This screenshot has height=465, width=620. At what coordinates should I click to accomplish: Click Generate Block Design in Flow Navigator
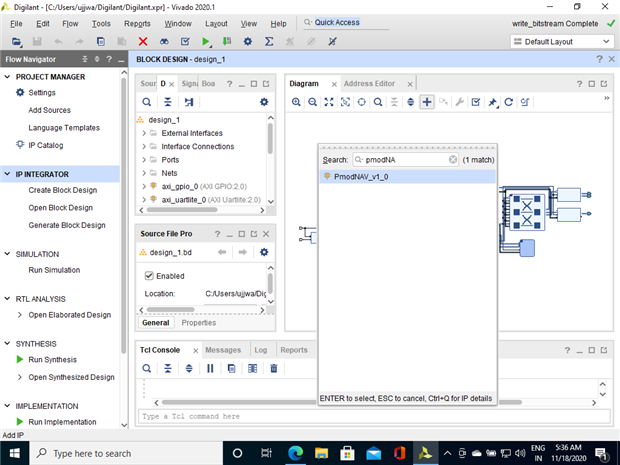(67, 225)
